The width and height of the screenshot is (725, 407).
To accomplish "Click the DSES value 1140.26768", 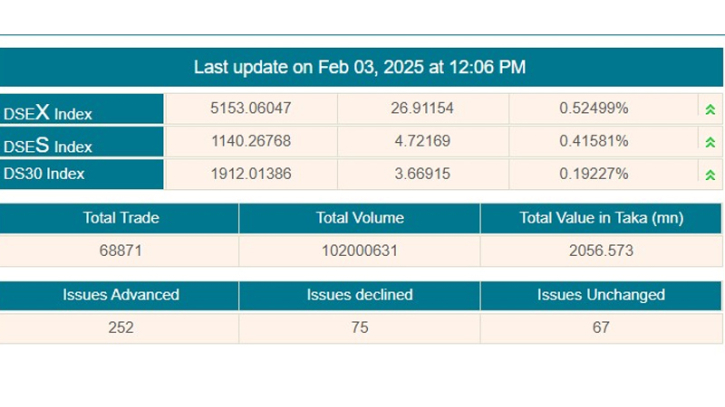I will [x=251, y=141].
